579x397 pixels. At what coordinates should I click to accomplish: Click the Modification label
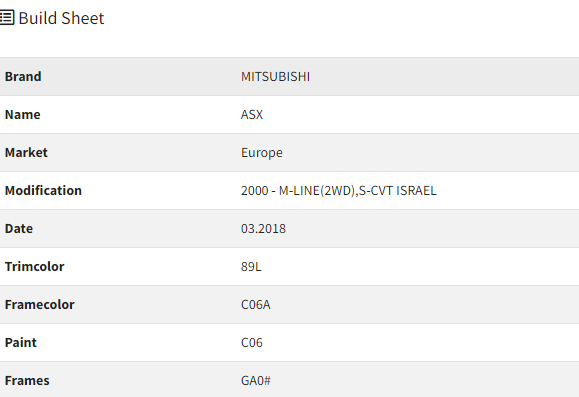43,191
